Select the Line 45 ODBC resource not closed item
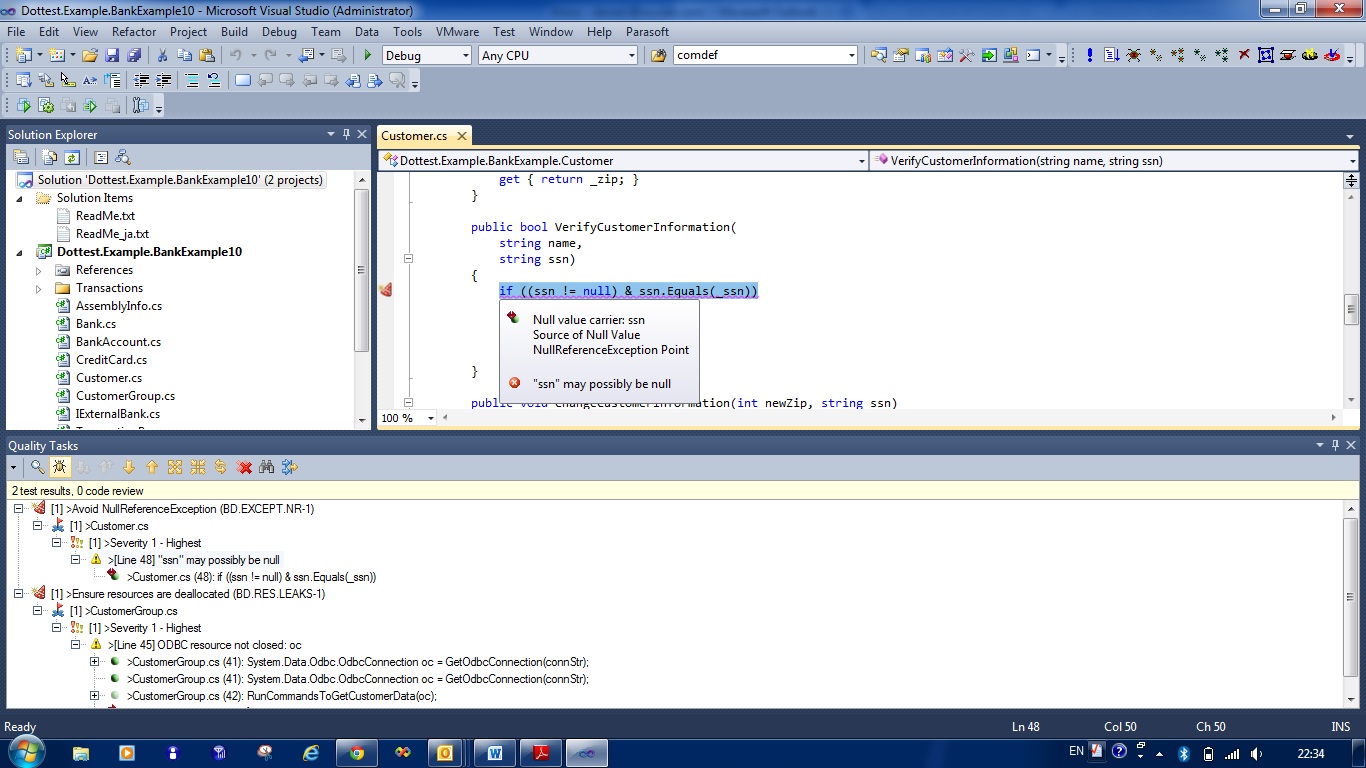Image resolution: width=1366 pixels, height=768 pixels. [x=204, y=645]
